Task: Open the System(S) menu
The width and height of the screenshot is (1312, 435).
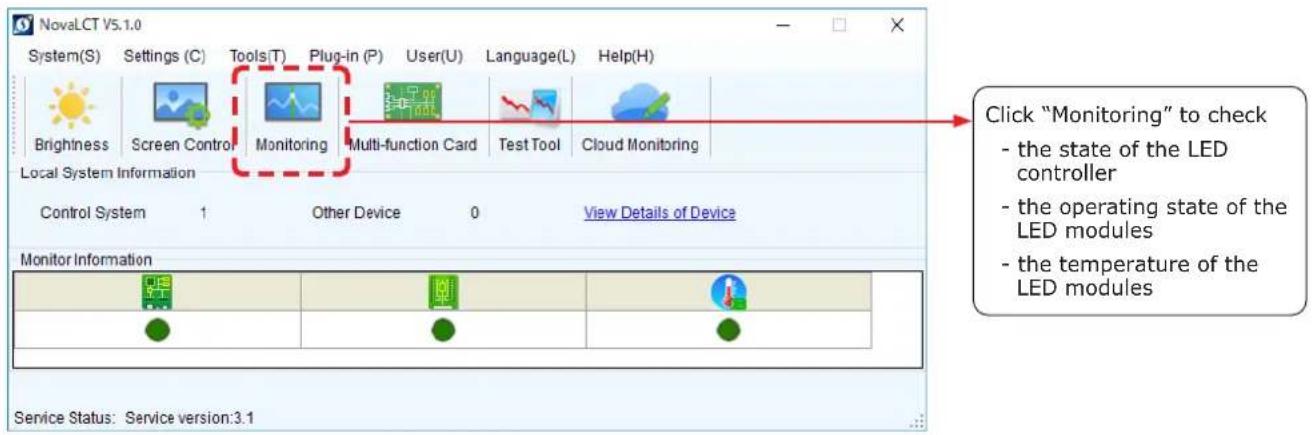Action: pos(64,56)
